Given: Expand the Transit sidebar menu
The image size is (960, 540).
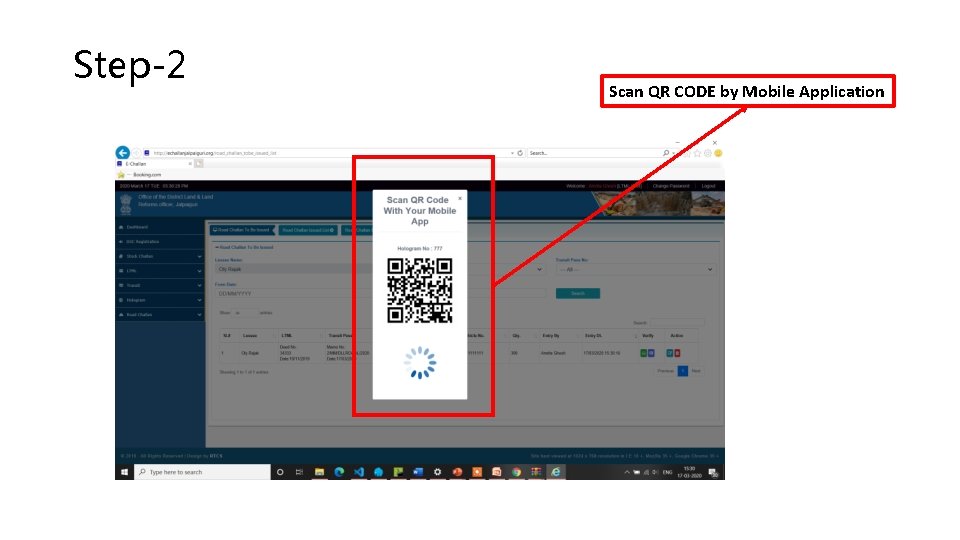Looking at the screenshot, I should (160, 285).
